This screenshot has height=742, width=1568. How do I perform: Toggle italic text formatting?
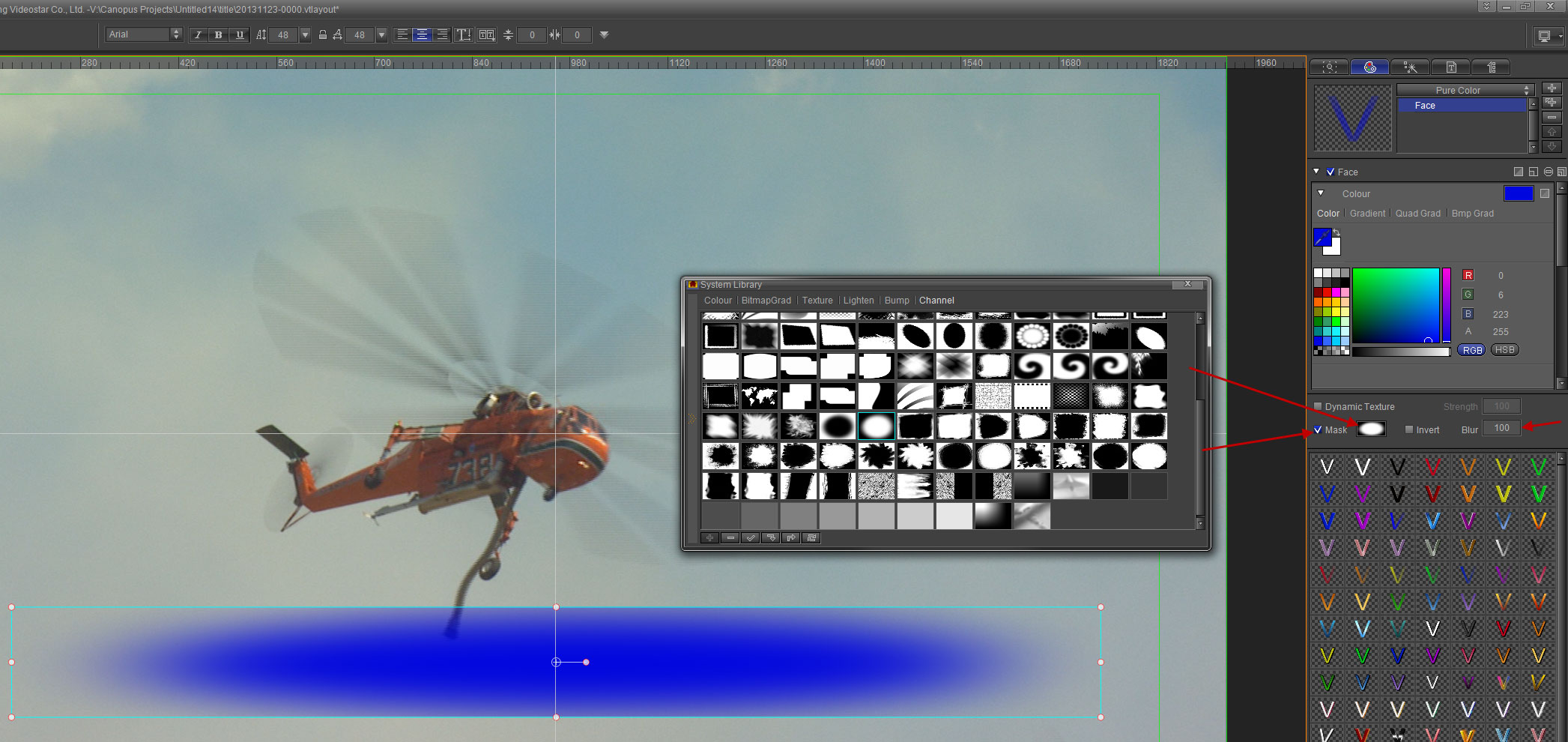pos(198,34)
